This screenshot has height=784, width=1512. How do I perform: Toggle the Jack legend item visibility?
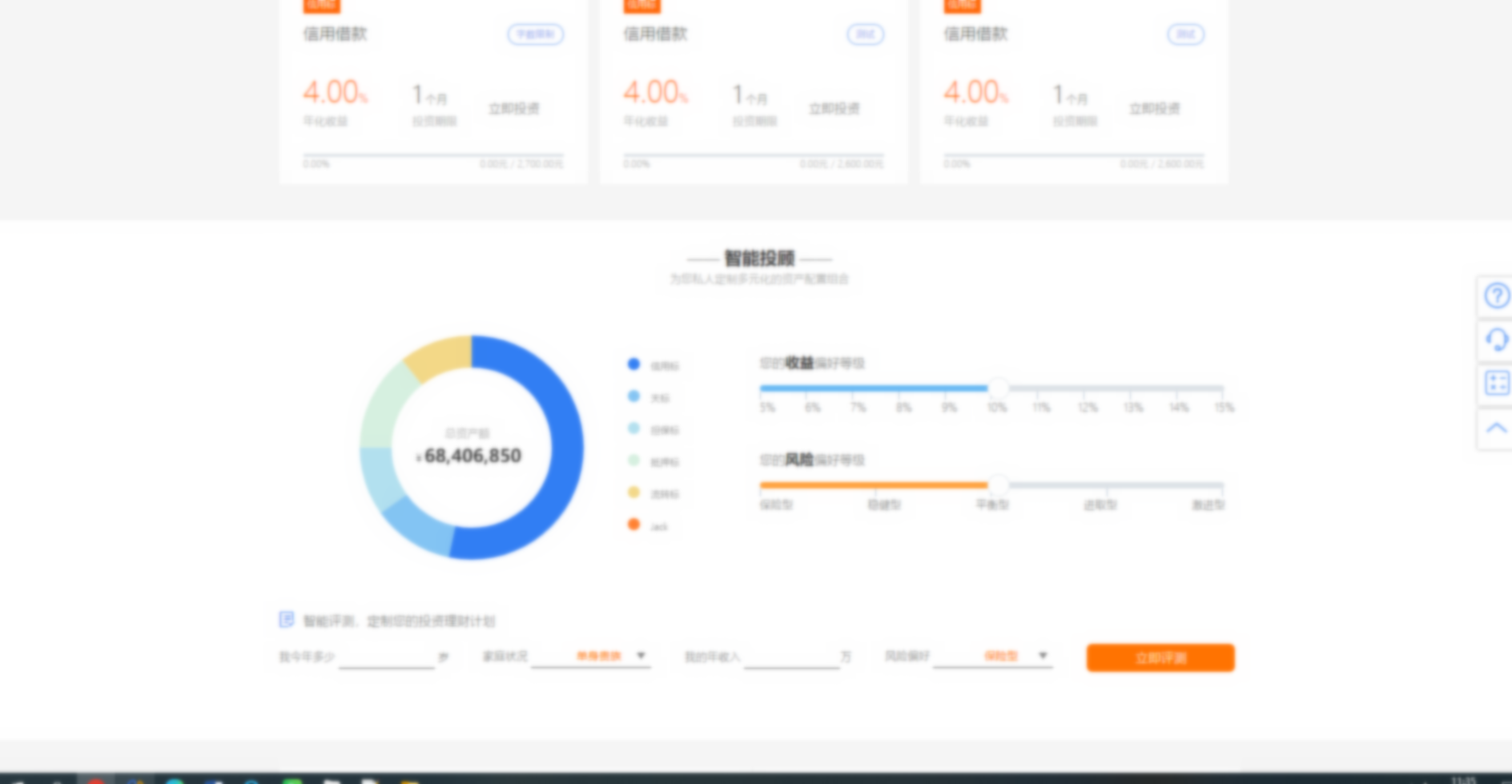tap(633, 525)
